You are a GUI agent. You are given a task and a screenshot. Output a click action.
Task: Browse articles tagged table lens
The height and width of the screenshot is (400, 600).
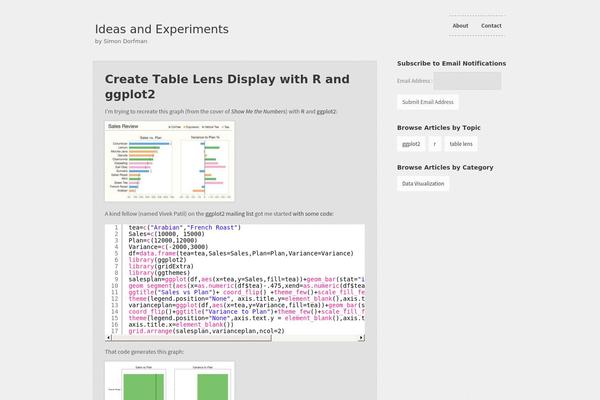tap(461, 144)
